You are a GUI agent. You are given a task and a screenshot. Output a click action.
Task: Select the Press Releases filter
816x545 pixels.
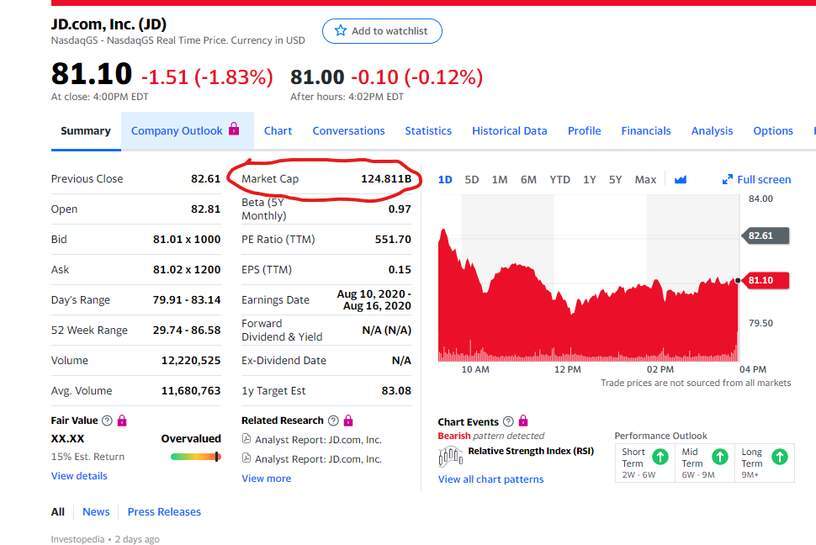click(x=164, y=512)
